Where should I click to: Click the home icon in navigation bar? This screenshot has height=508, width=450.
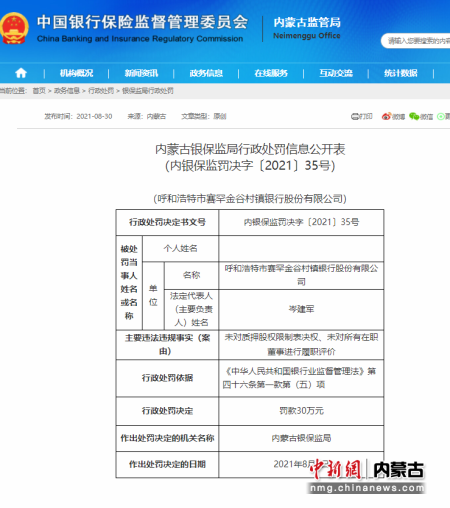(x=21, y=73)
